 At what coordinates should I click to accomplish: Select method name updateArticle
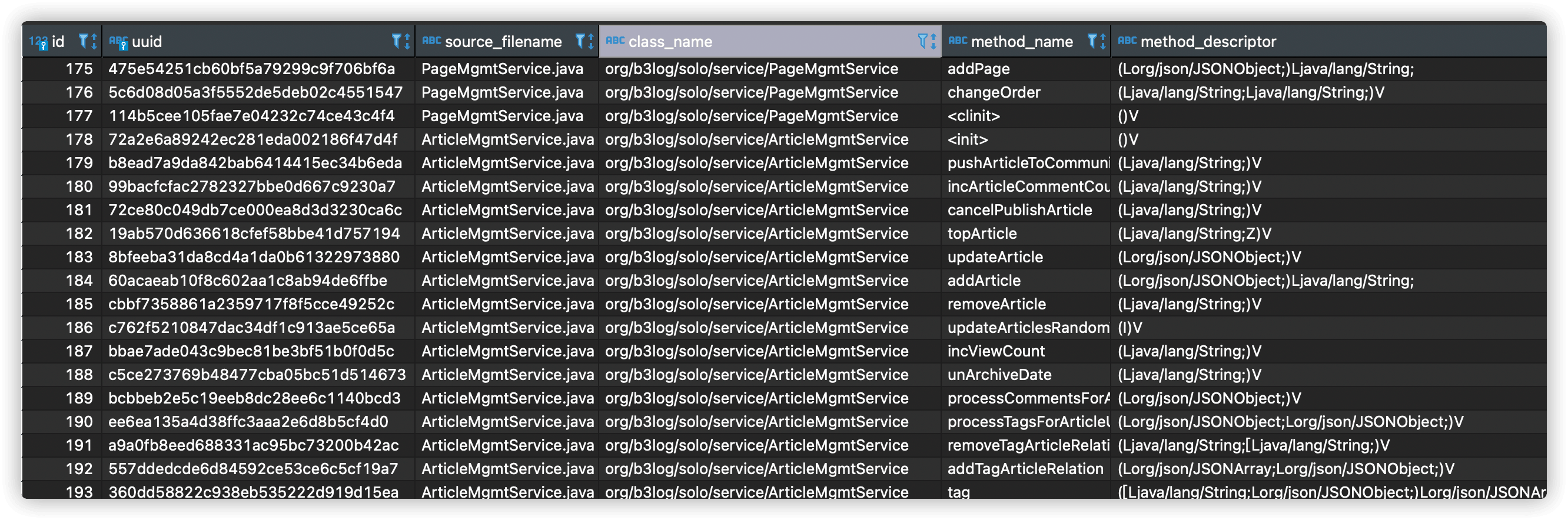995,257
